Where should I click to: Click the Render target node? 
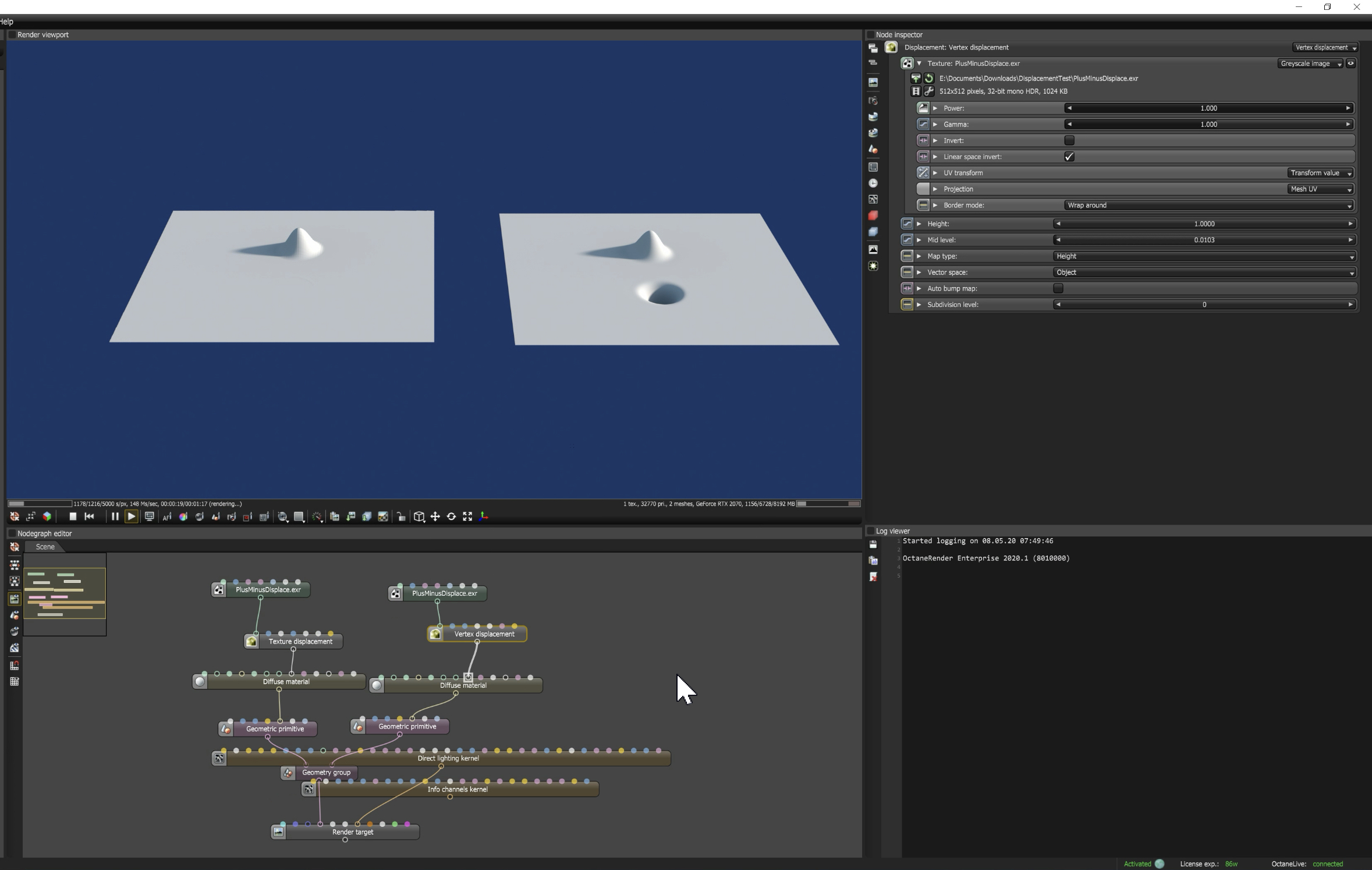pyautogui.click(x=352, y=832)
